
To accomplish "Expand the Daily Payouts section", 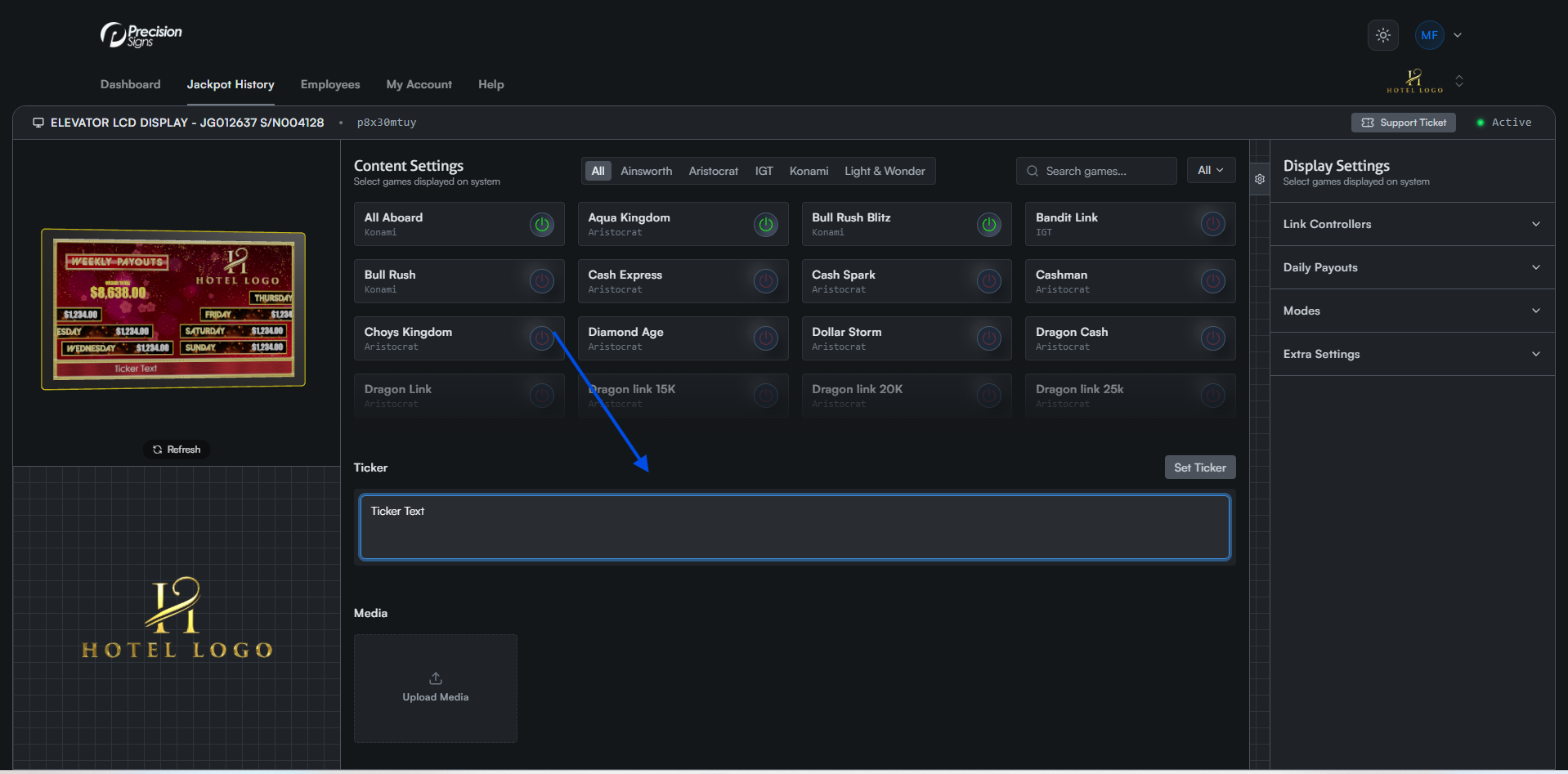I will click(1412, 267).
